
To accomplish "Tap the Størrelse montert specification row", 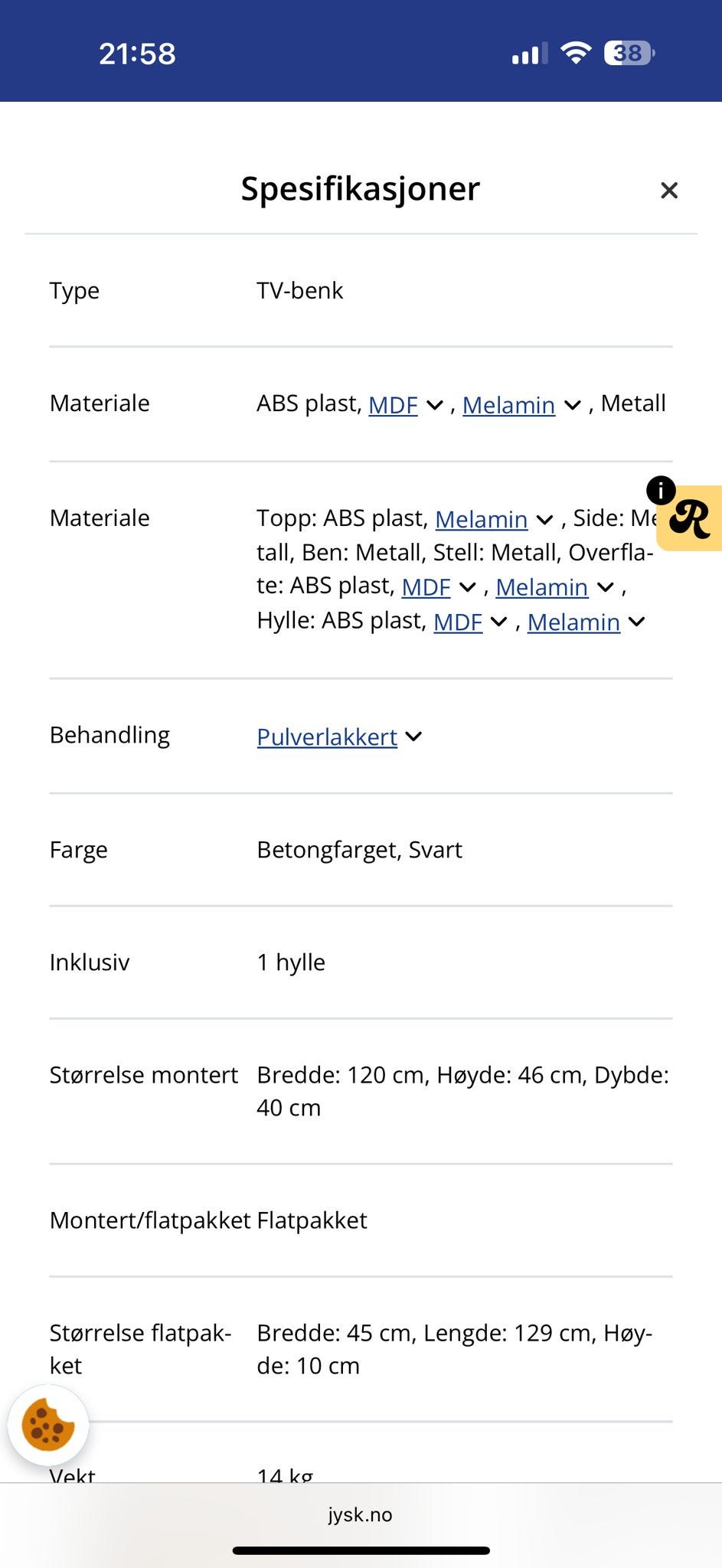I will pos(361,1091).
